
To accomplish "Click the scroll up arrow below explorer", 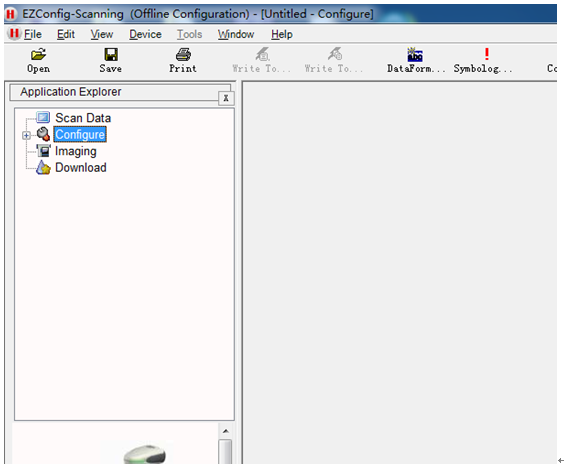I will [x=226, y=431].
